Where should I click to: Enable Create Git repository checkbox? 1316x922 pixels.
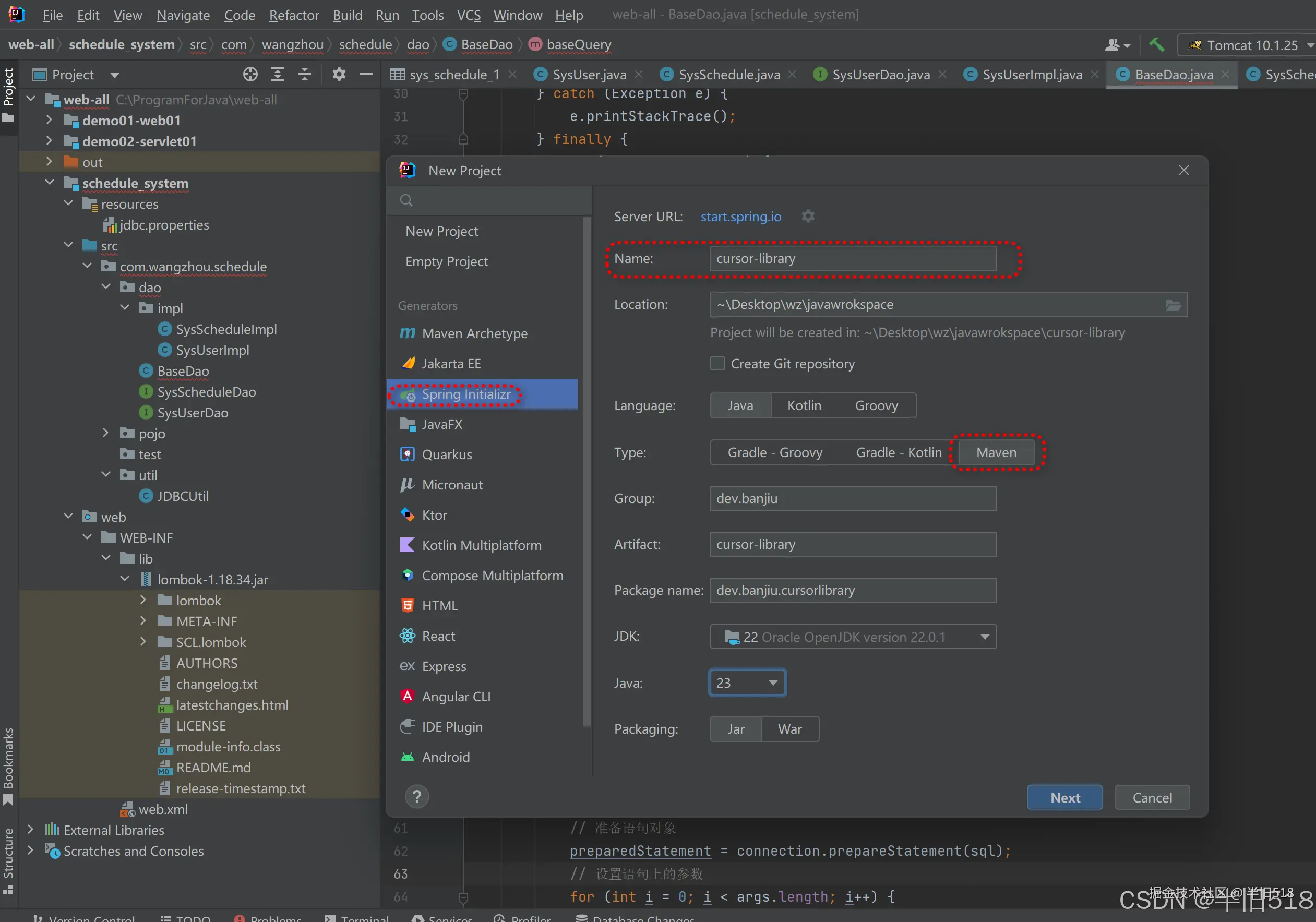[717, 364]
